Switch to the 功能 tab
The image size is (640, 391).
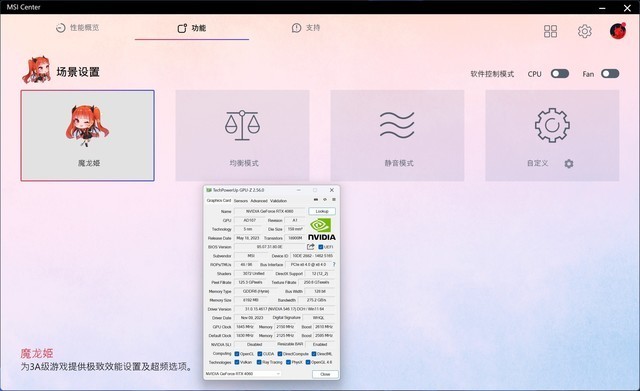point(192,28)
